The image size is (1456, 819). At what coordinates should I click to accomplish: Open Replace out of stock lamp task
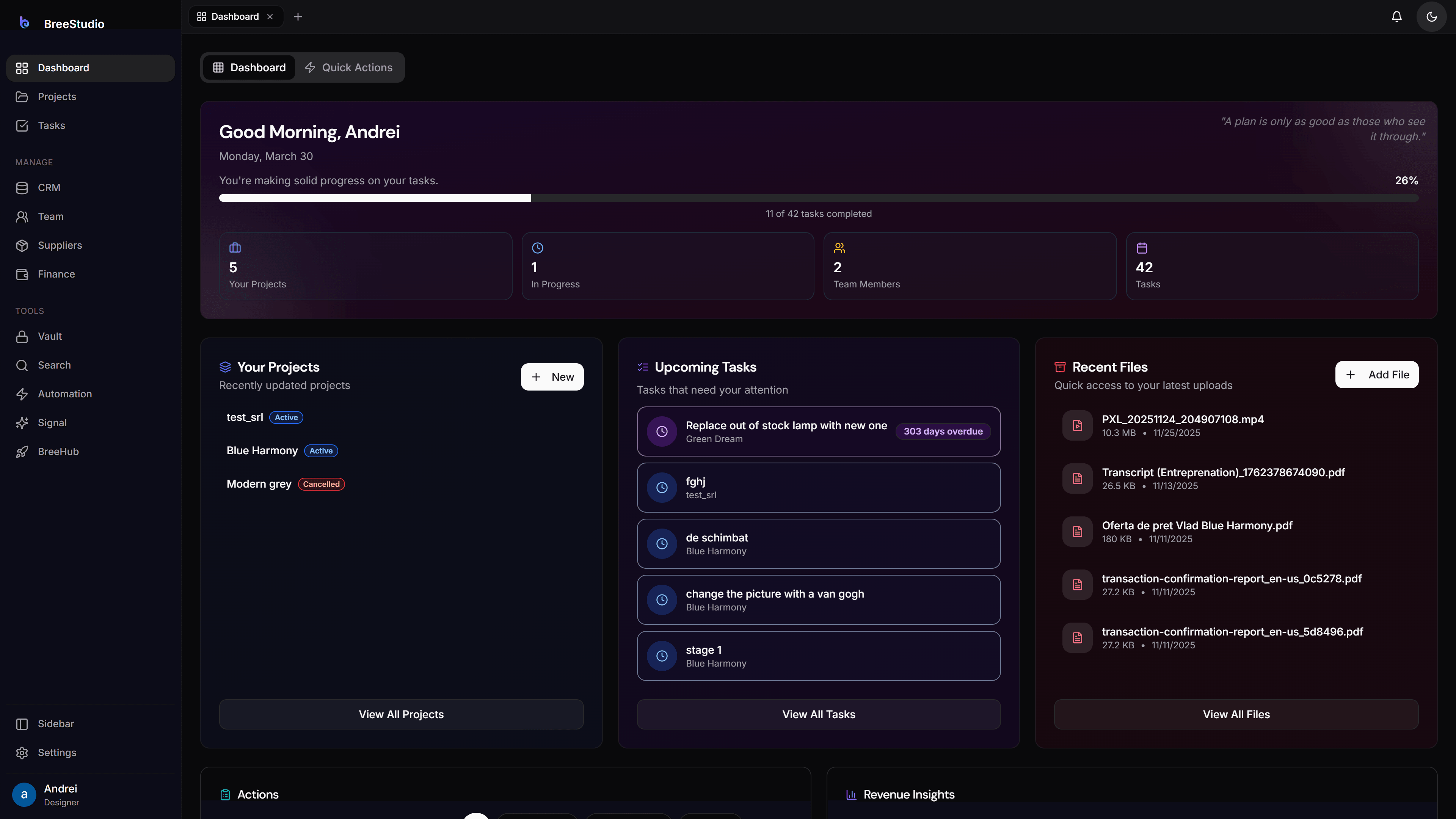(819, 431)
